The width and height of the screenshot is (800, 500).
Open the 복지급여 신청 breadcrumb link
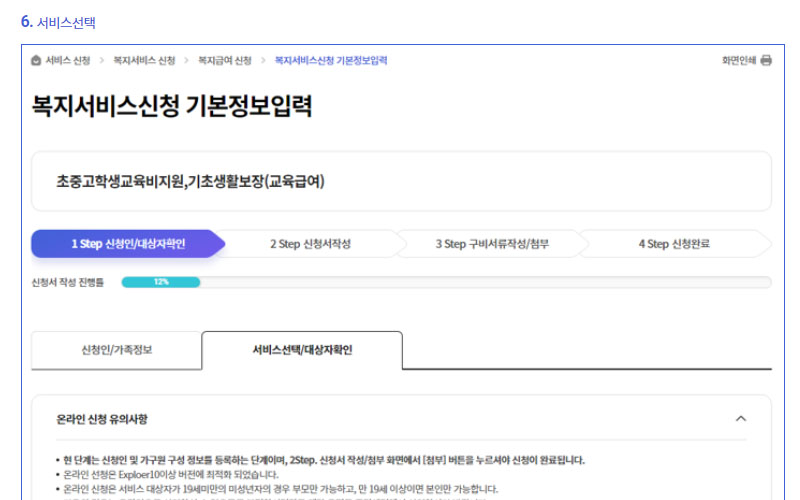pos(225,61)
